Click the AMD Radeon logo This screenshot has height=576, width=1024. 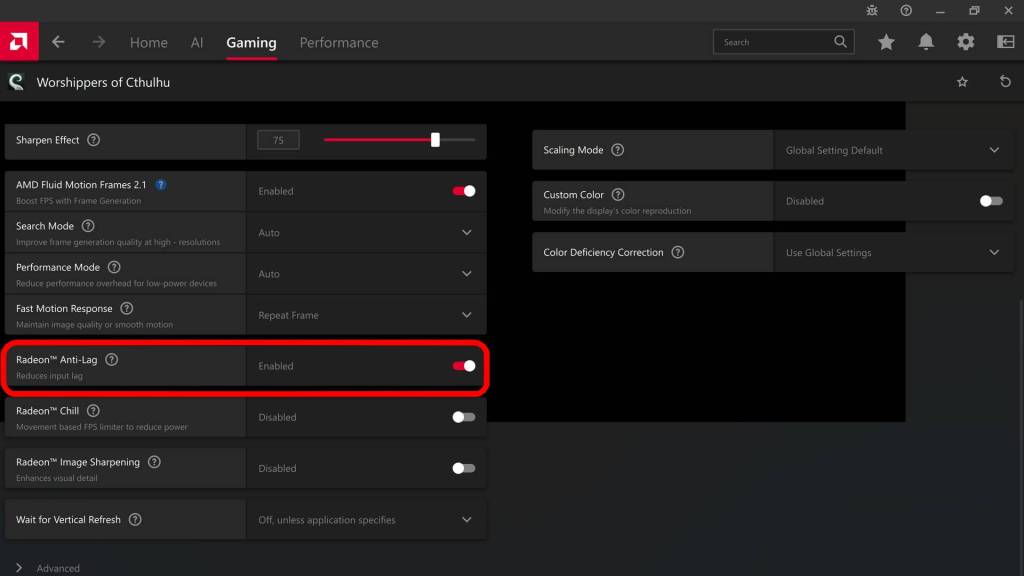(18, 41)
